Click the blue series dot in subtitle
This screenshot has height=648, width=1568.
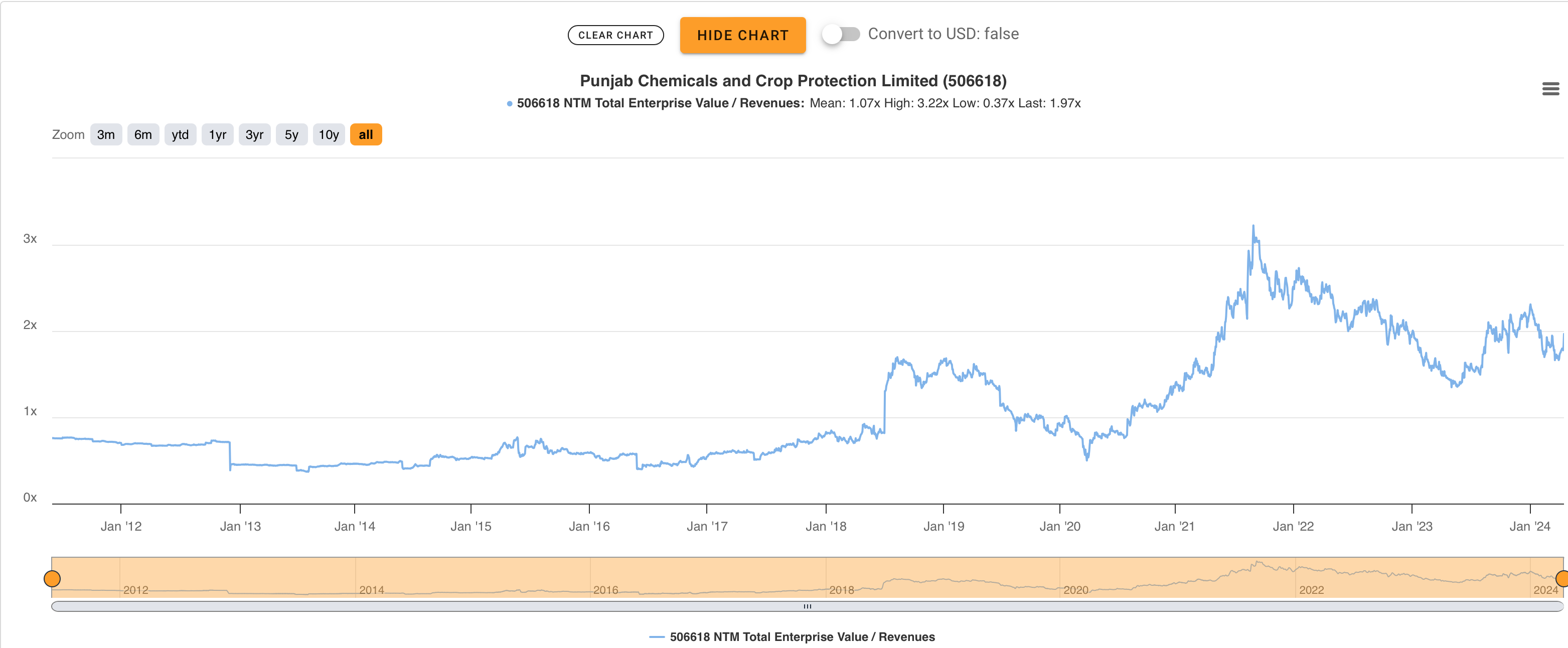click(510, 104)
